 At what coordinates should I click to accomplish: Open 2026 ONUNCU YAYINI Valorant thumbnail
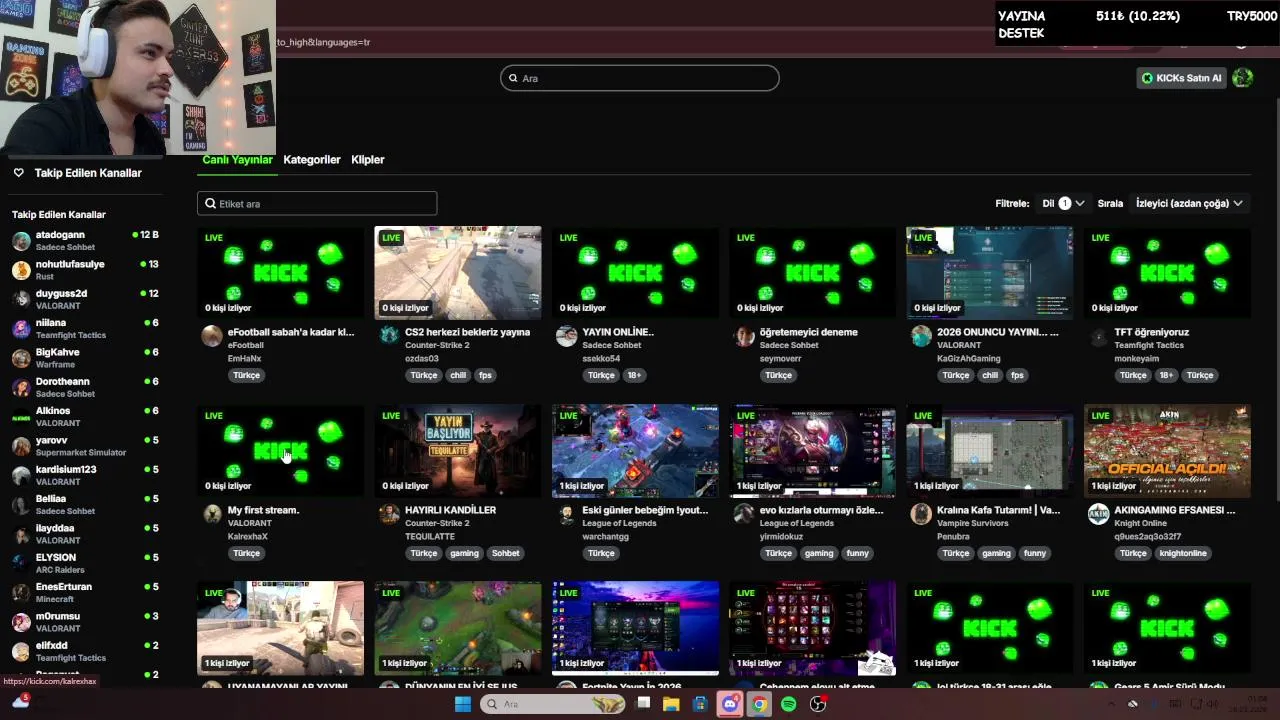pos(989,273)
